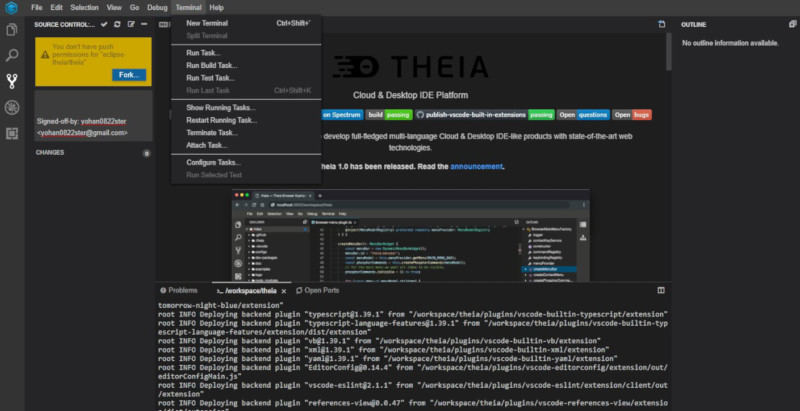Image resolution: width=800 pixels, height=411 pixels.
Task: Click the editor's vertical scrollbar
Action: tap(668, 52)
